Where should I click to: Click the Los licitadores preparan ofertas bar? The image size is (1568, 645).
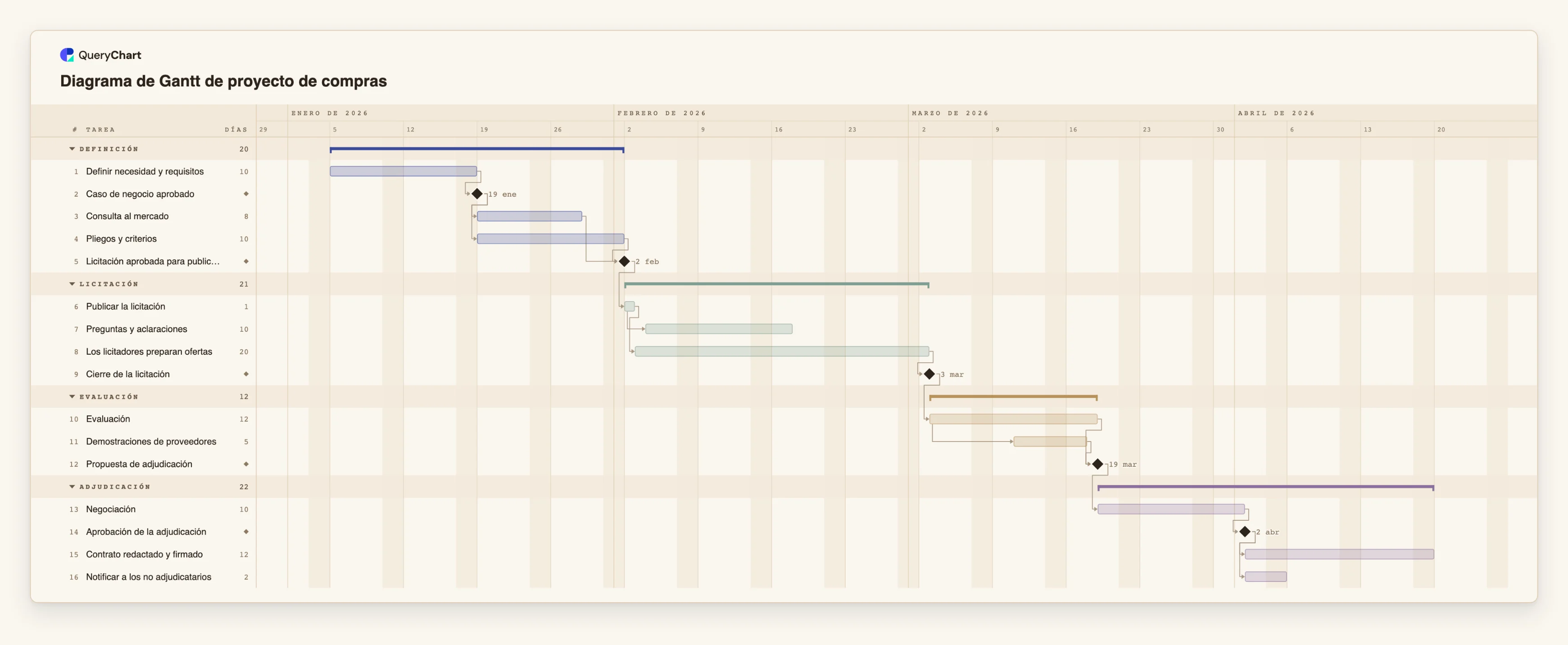(x=782, y=352)
